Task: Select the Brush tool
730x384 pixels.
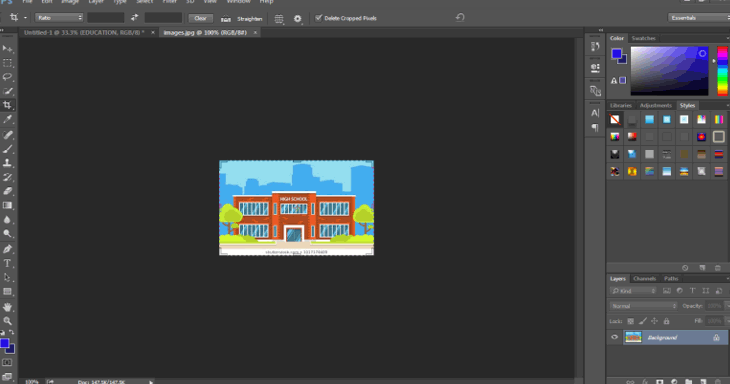Action: 7,149
